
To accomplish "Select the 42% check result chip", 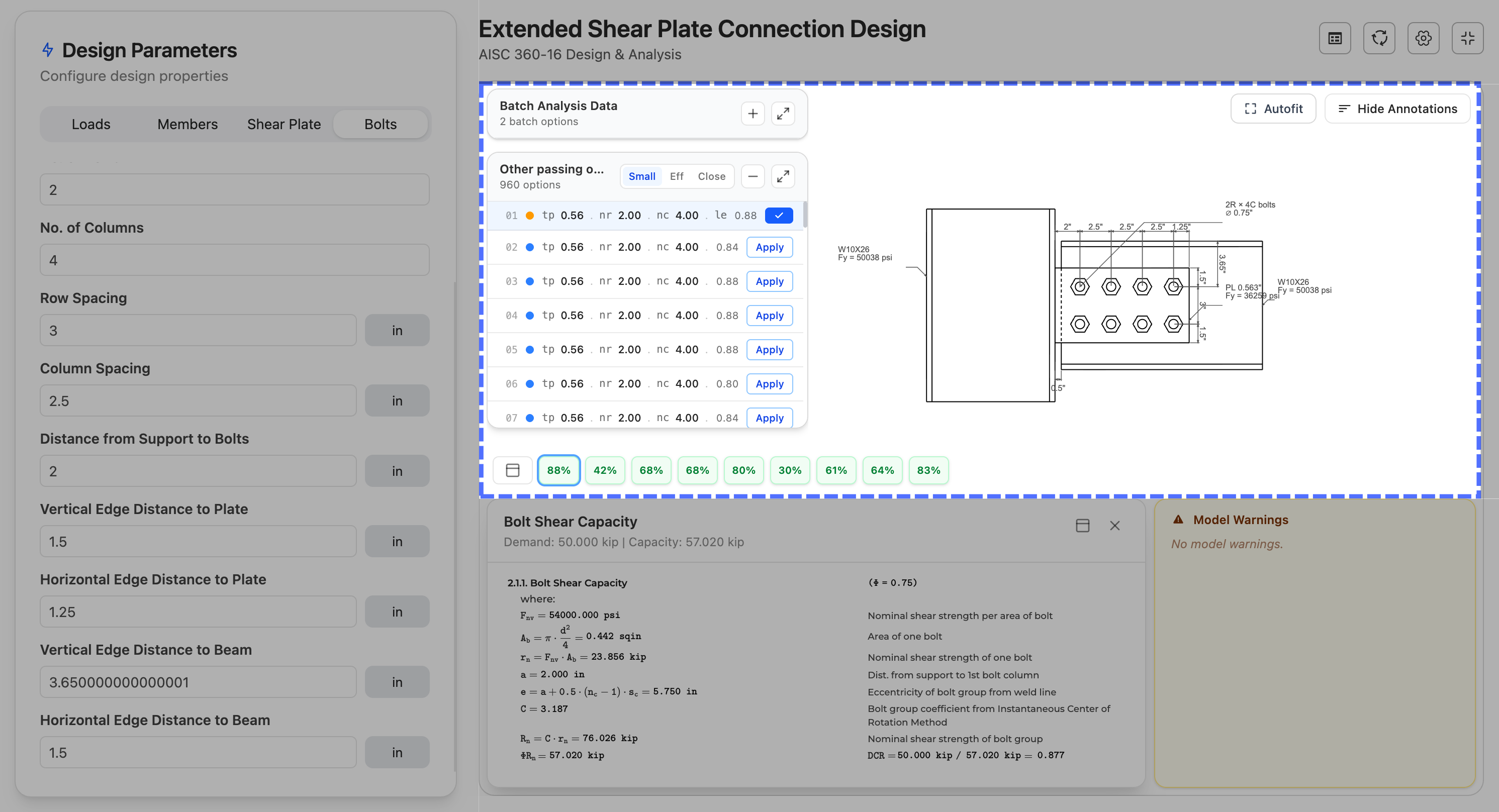I will tap(605, 470).
